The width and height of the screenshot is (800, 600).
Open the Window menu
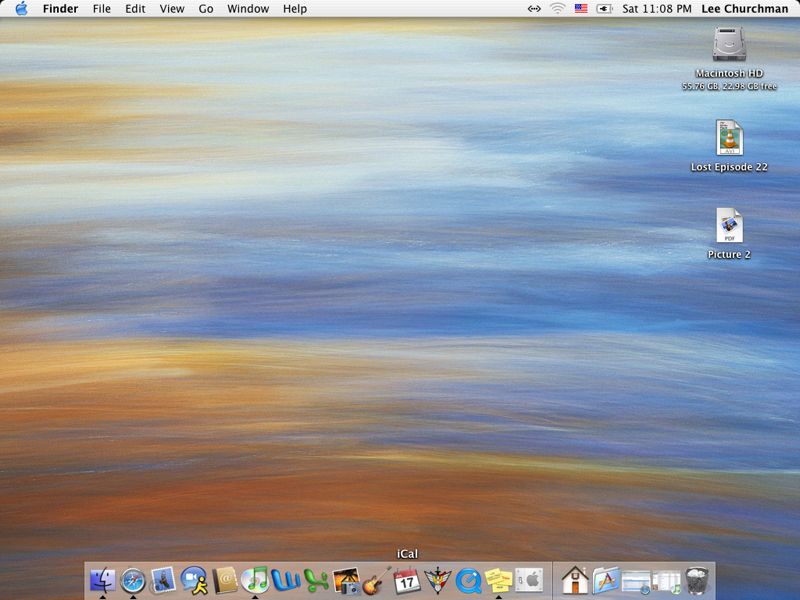pyautogui.click(x=248, y=9)
